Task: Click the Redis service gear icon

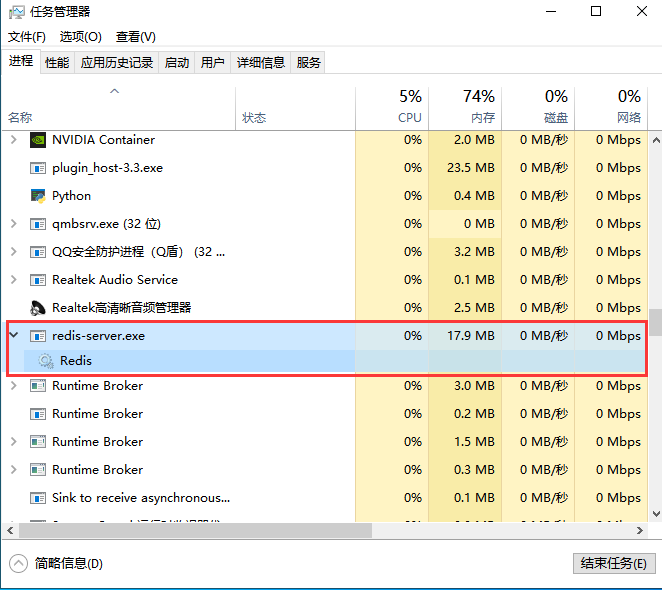Action: pos(45,361)
